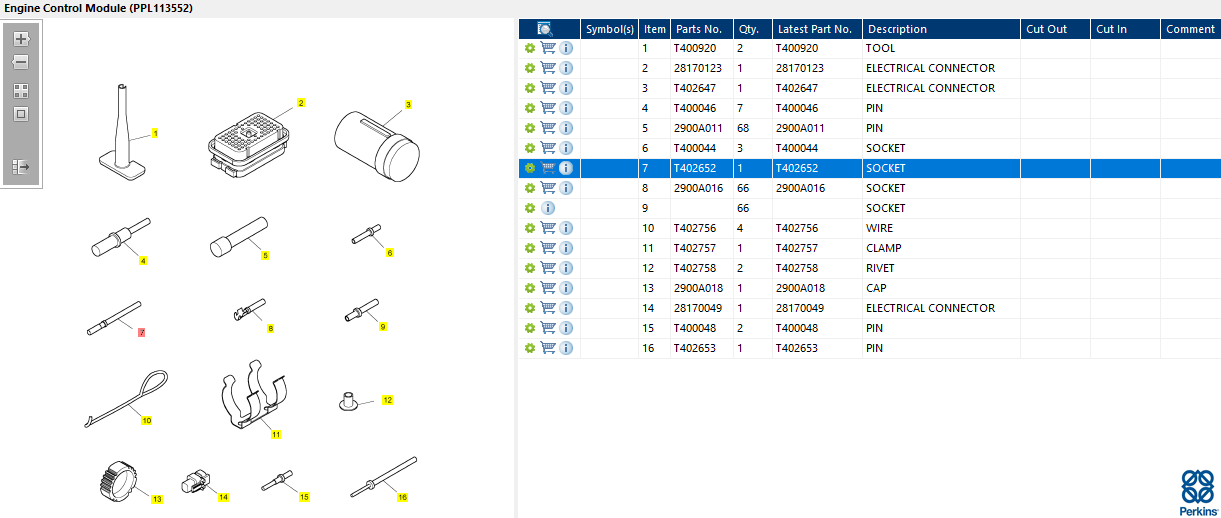Screen dimensions: 1221x518
Task: Select callout 4 on the pin drawing
Action: 143,261
